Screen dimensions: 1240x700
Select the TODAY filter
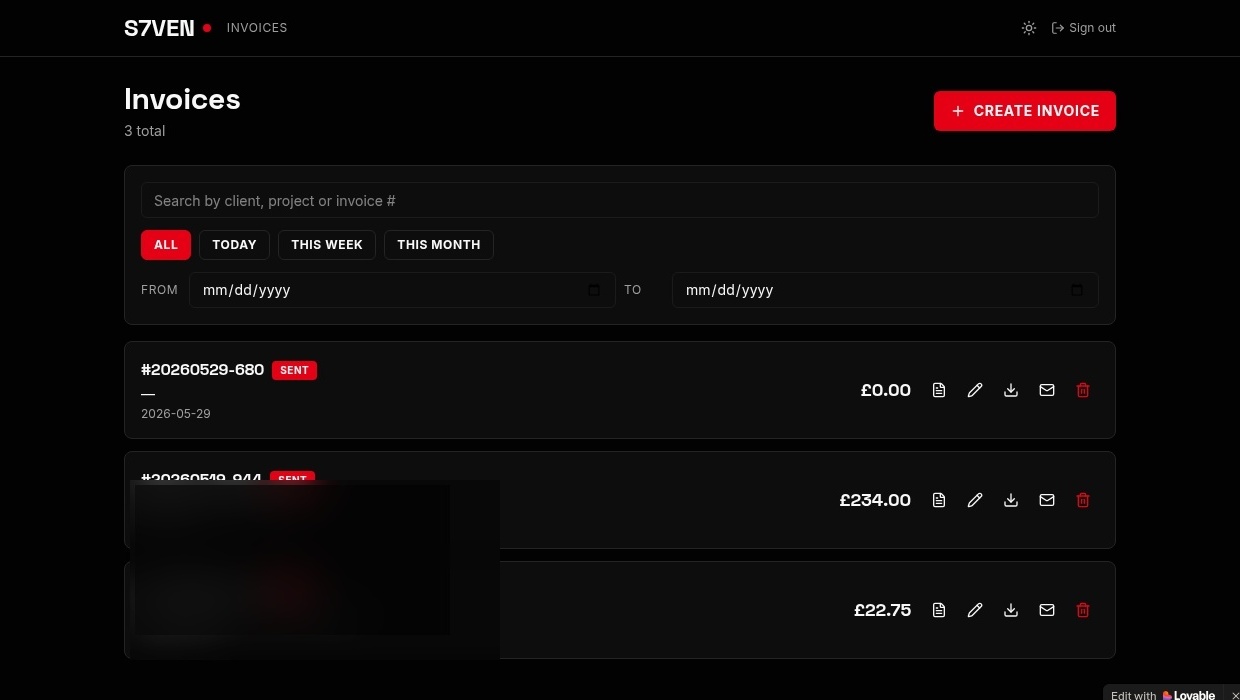[x=234, y=245]
